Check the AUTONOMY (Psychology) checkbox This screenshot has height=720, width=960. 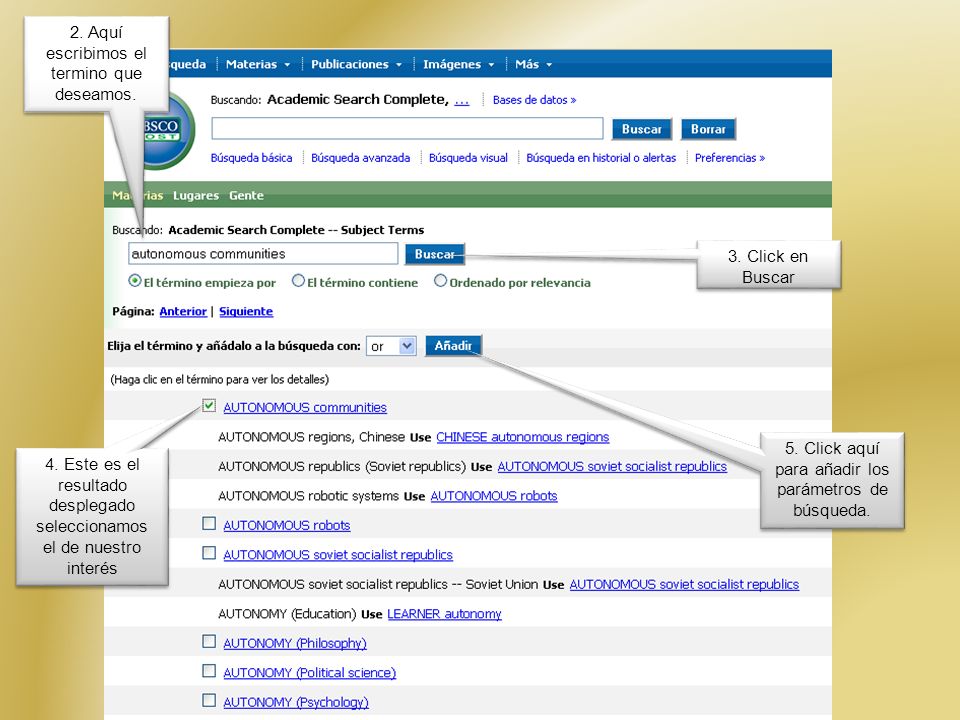point(209,700)
